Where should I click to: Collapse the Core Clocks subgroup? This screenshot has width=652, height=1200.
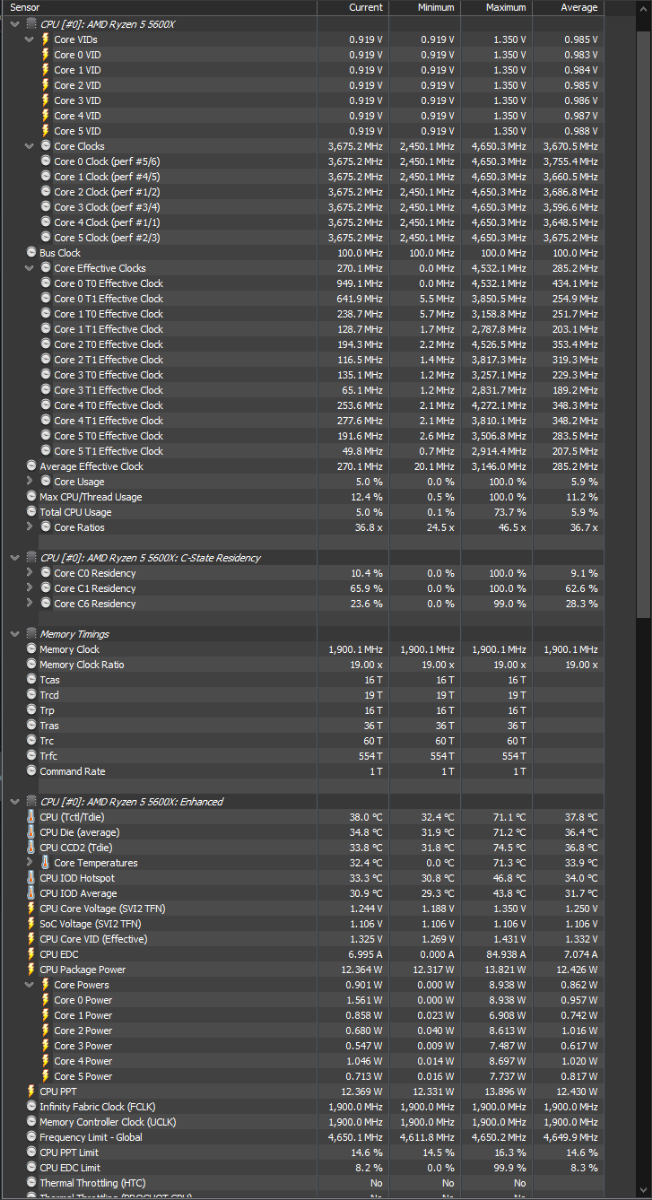(30, 147)
